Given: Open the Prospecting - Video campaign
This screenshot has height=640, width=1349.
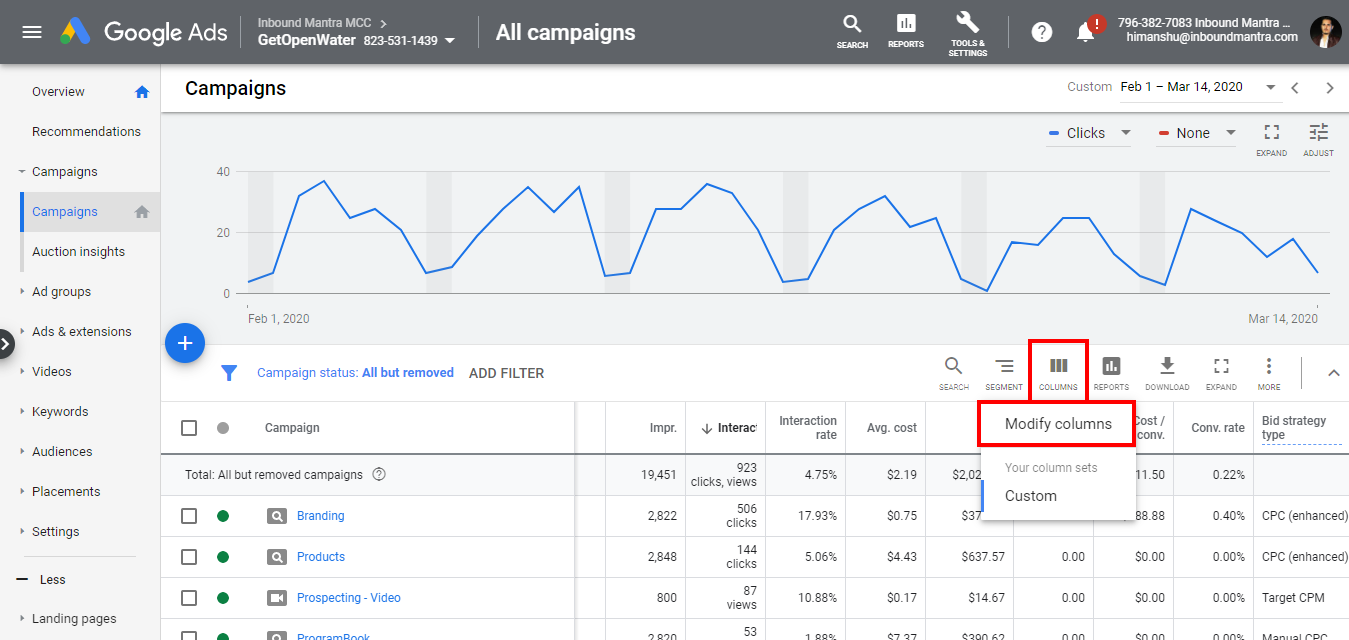Looking at the screenshot, I should point(349,598).
